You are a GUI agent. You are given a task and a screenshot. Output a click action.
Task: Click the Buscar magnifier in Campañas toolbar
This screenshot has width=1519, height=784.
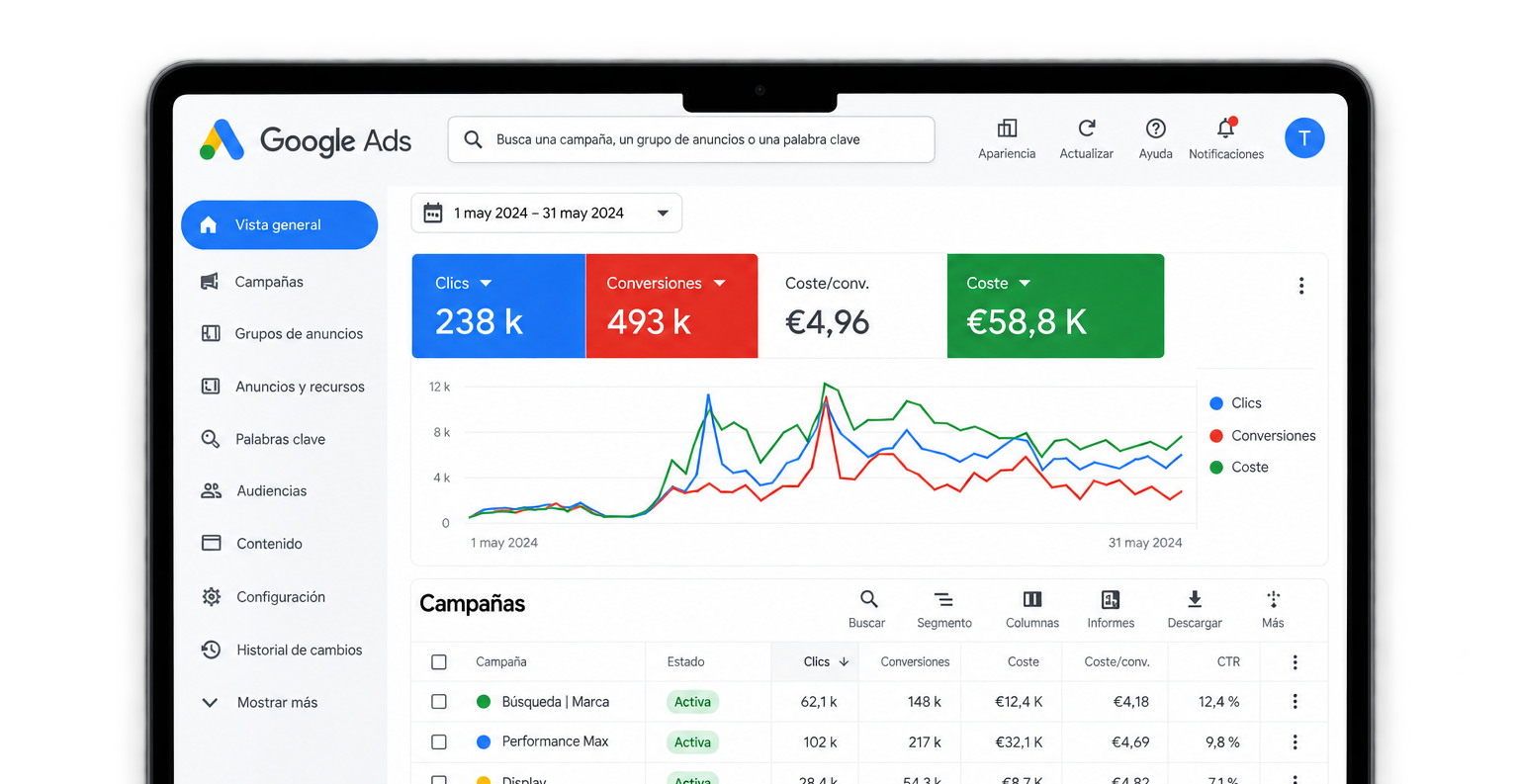click(868, 599)
